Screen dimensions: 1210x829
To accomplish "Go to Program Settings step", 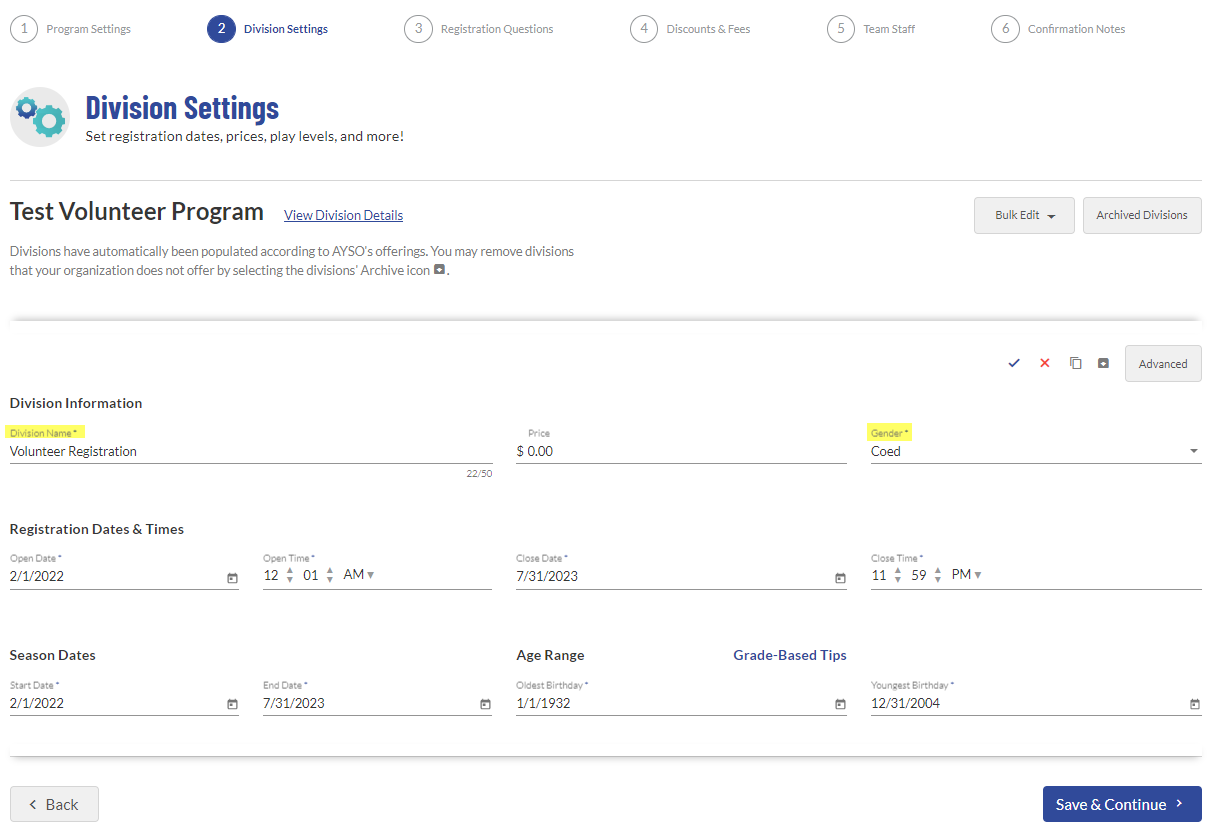I will pos(71,29).
